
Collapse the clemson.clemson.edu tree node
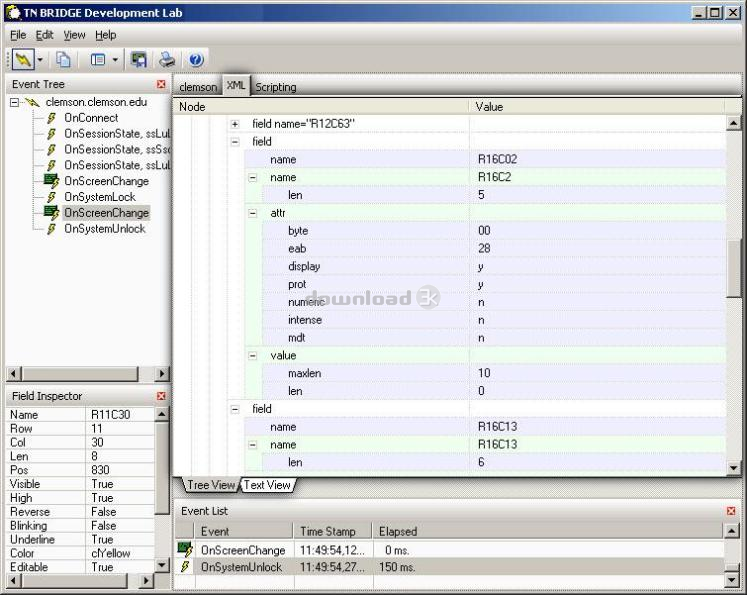[15, 102]
